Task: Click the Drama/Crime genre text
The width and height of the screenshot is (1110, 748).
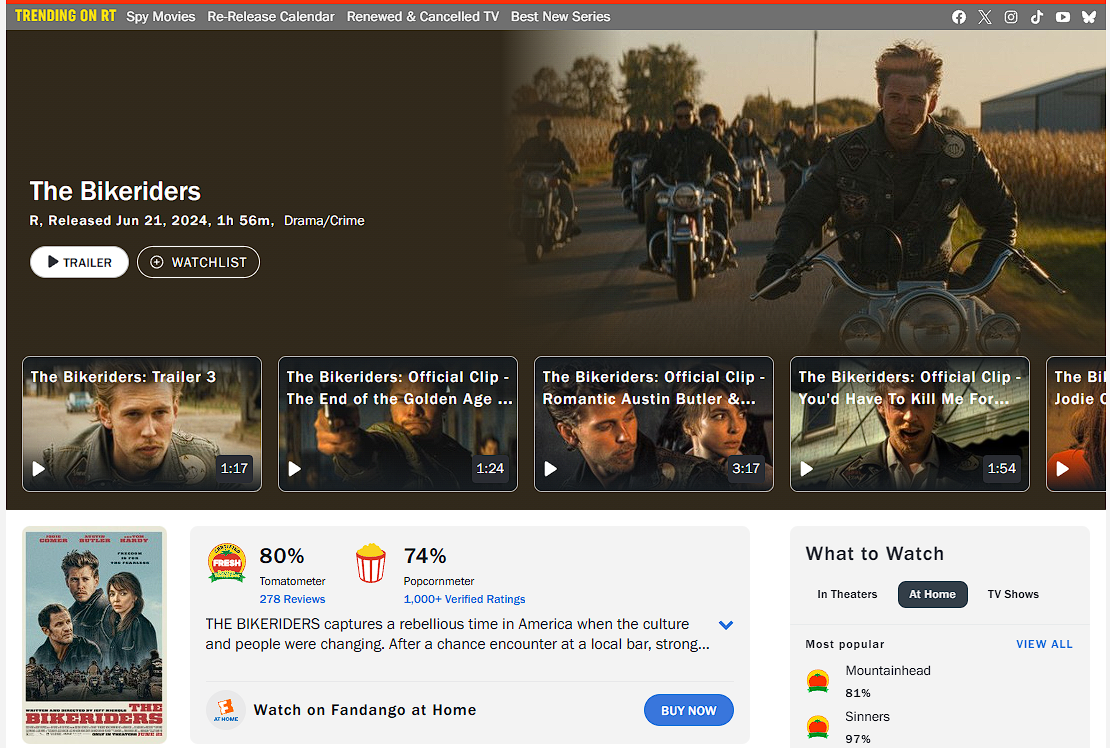Action: coord(324,221)
